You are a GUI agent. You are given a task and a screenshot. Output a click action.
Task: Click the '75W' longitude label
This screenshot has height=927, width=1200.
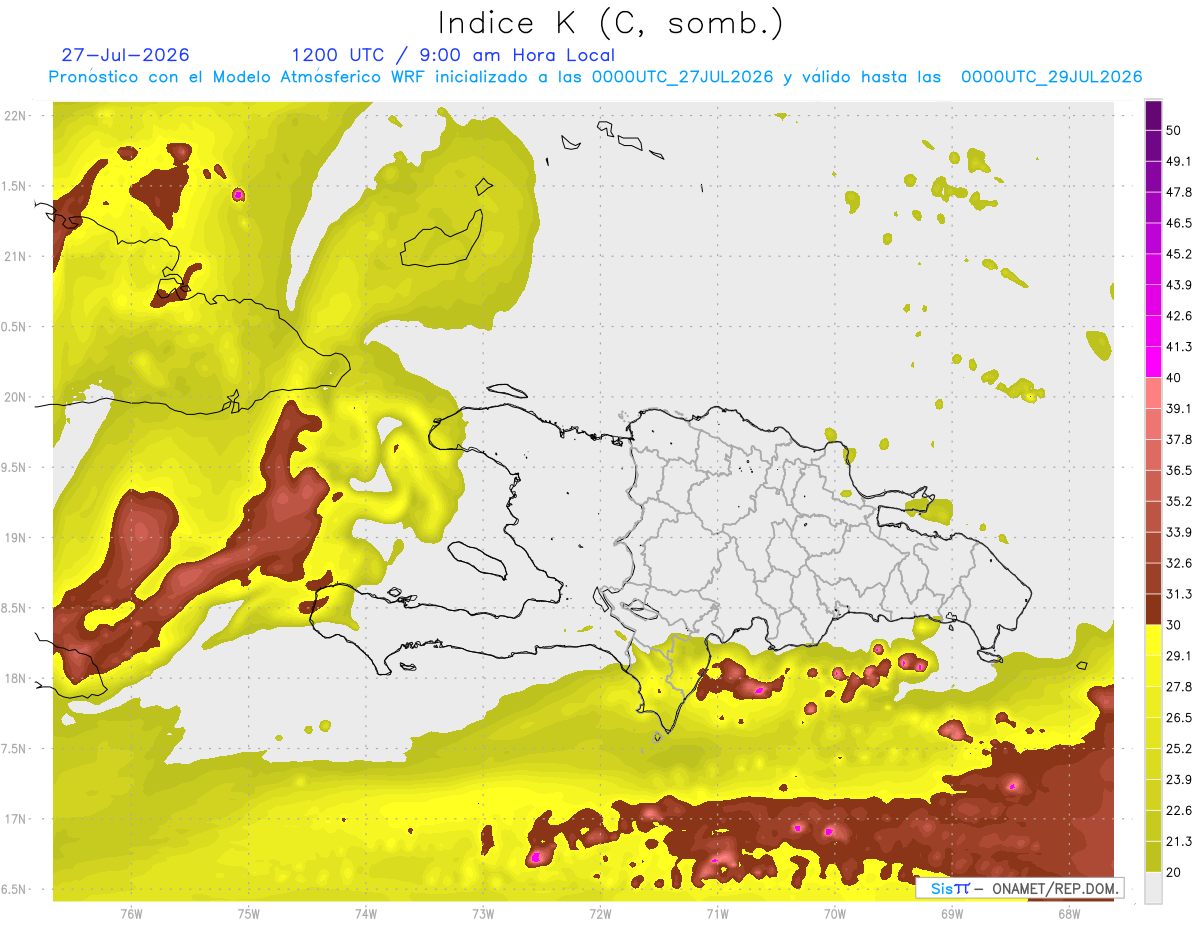coord(248,913)
